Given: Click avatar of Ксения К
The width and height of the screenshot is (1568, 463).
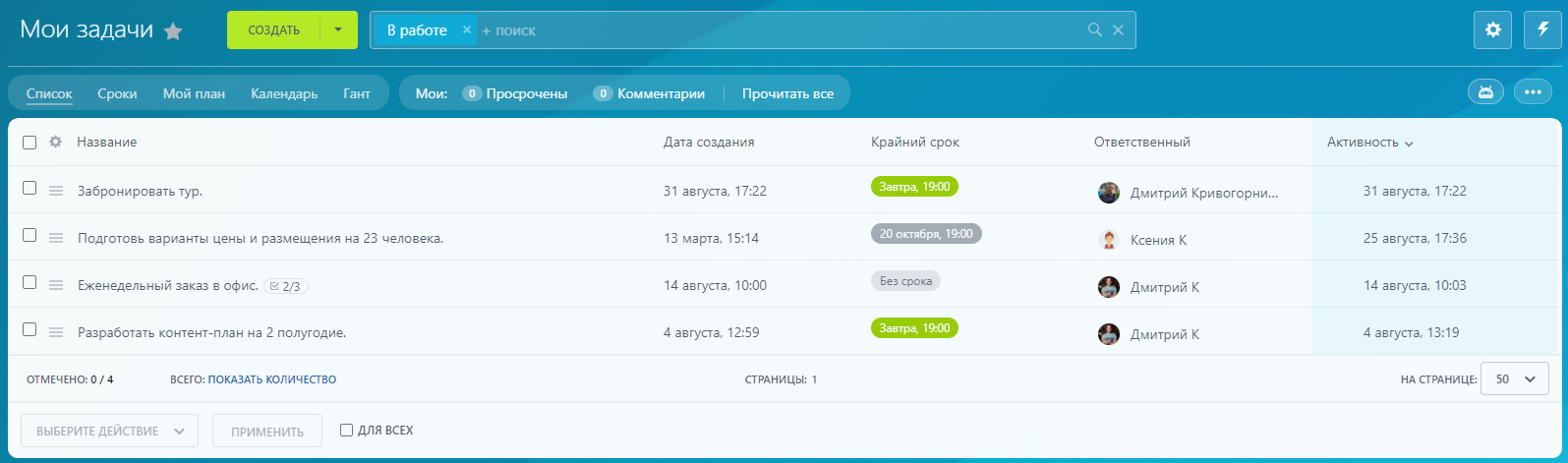Looking at the screenshot, I should 1109,240.
